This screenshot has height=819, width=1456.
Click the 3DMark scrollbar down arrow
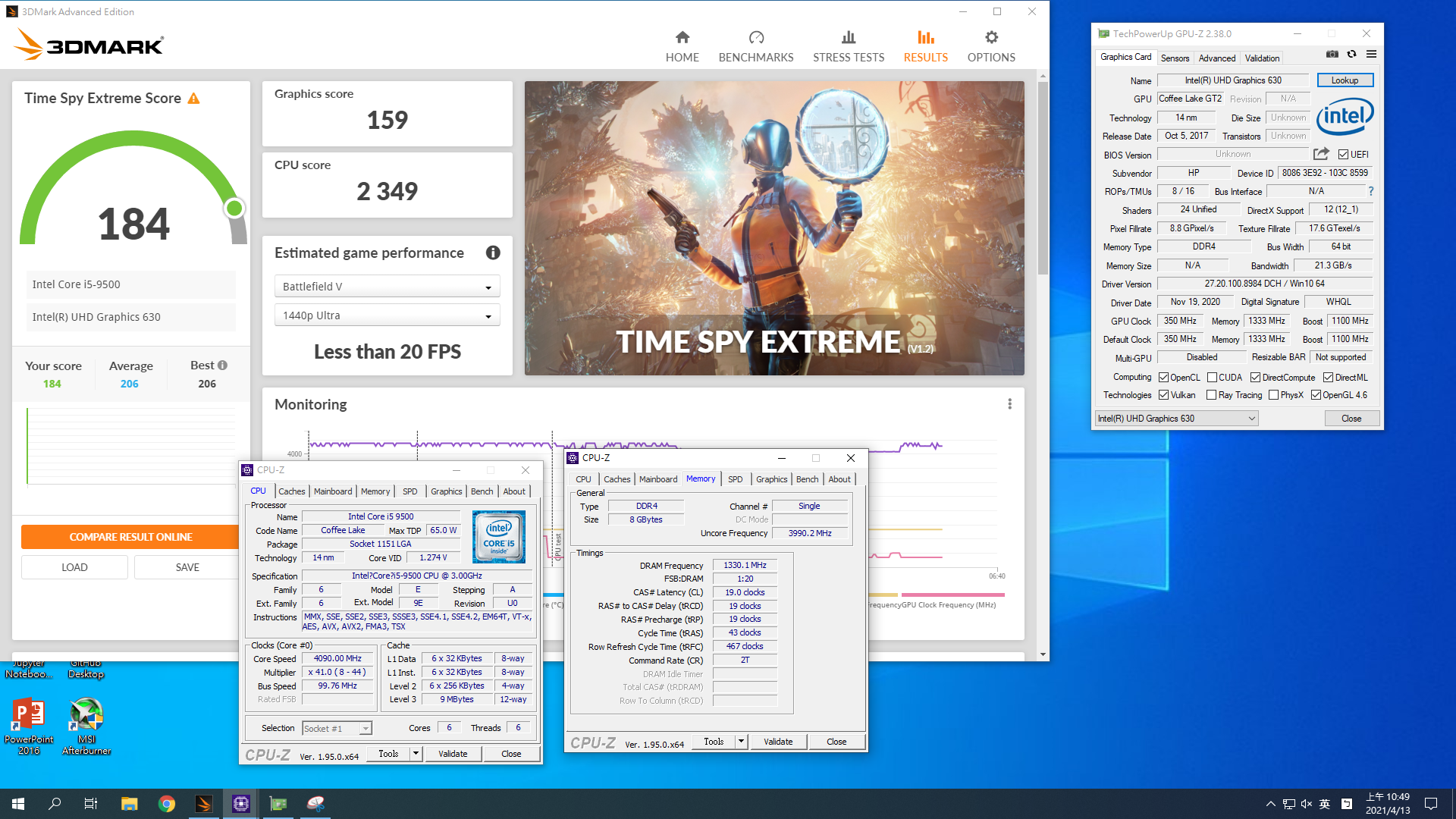tap(1043, 654)
